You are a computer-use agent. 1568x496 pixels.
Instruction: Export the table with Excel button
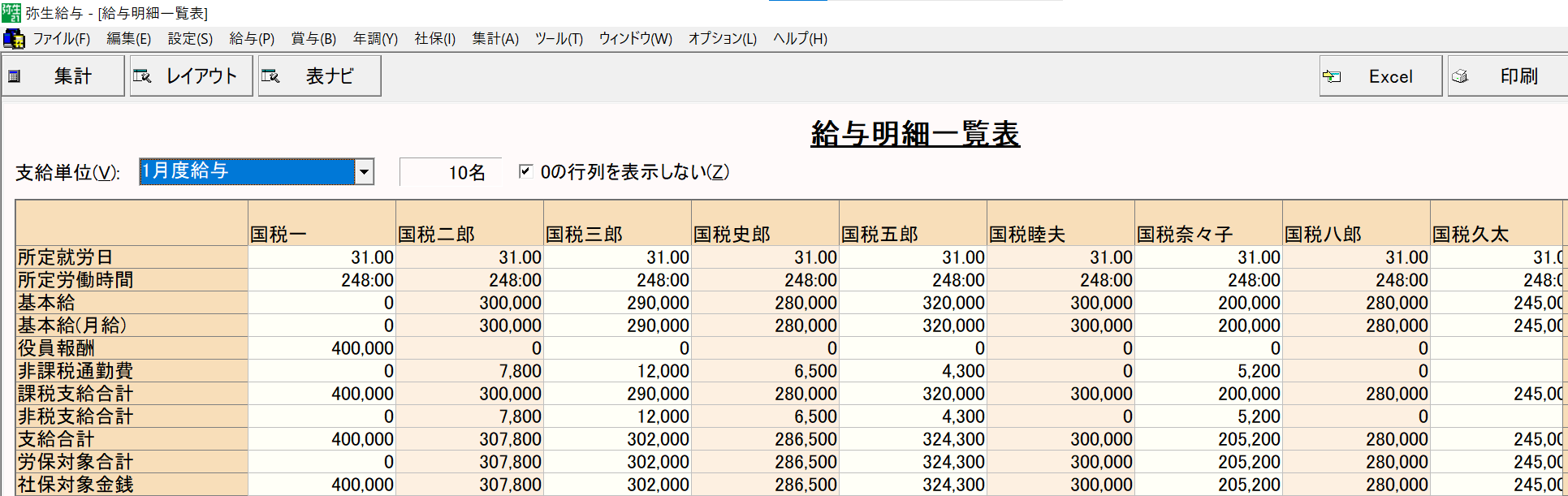point(1380,76)
